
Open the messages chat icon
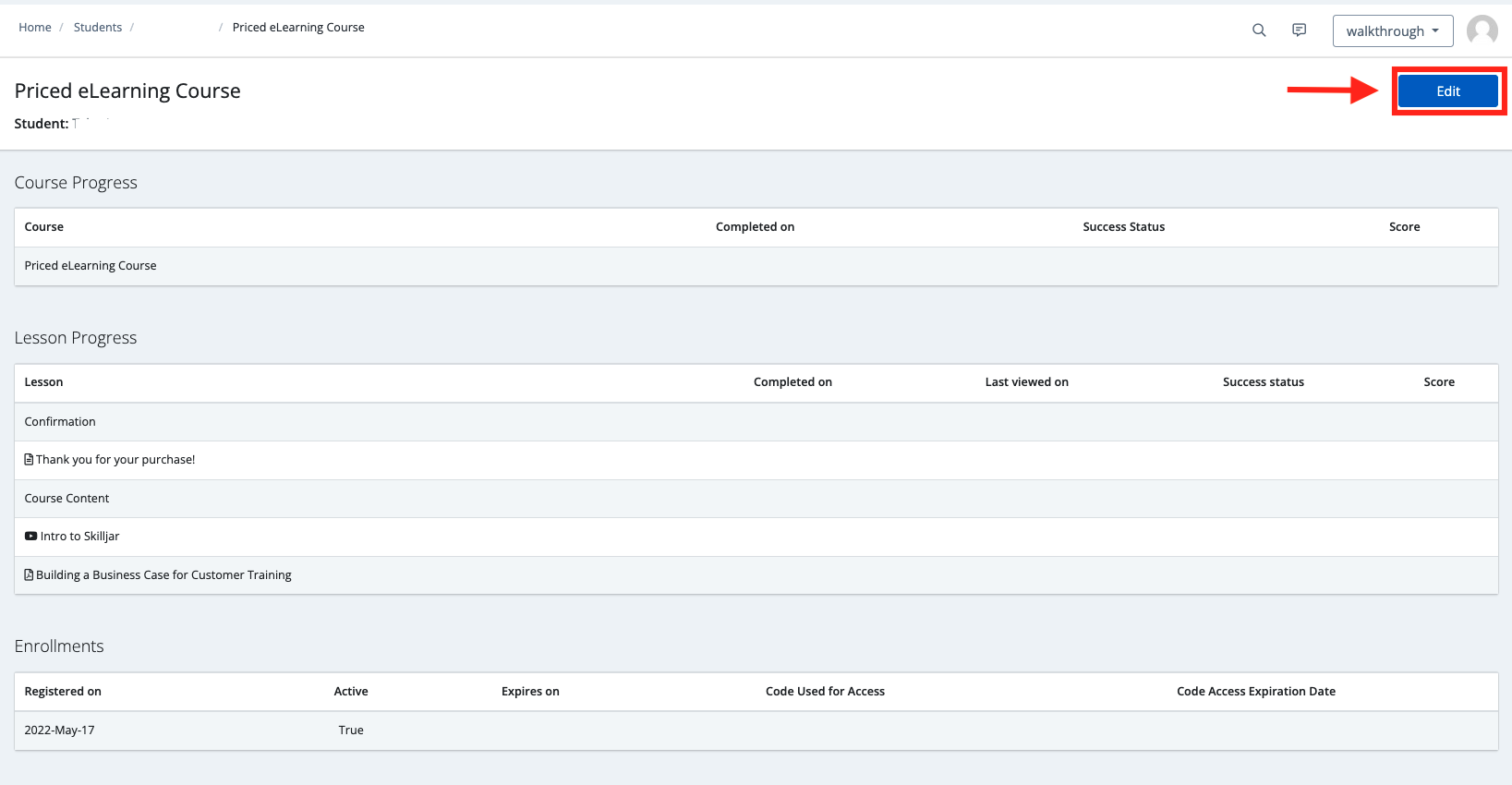coord(1299,30)
